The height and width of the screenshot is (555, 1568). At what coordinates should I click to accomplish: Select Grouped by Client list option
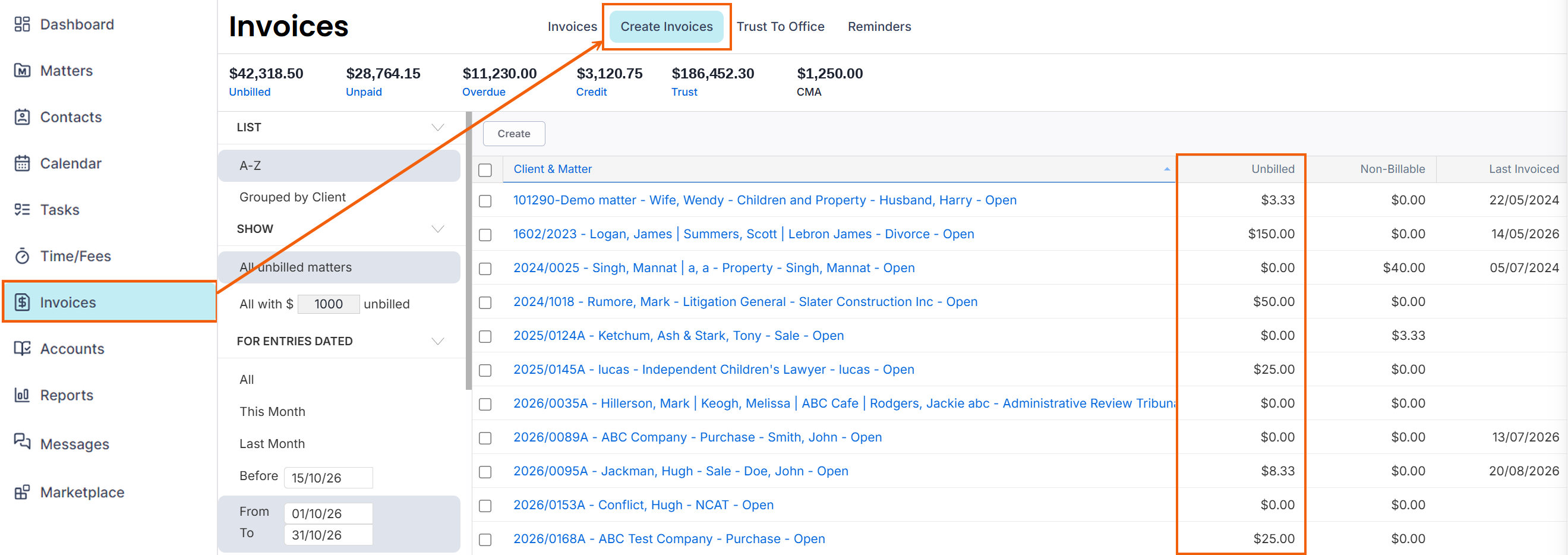[292, 197]
